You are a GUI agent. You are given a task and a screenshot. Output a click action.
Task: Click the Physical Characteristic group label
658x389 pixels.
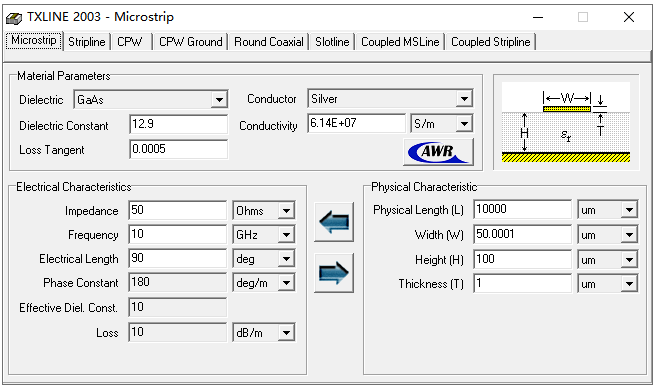[x=424, y=187]
